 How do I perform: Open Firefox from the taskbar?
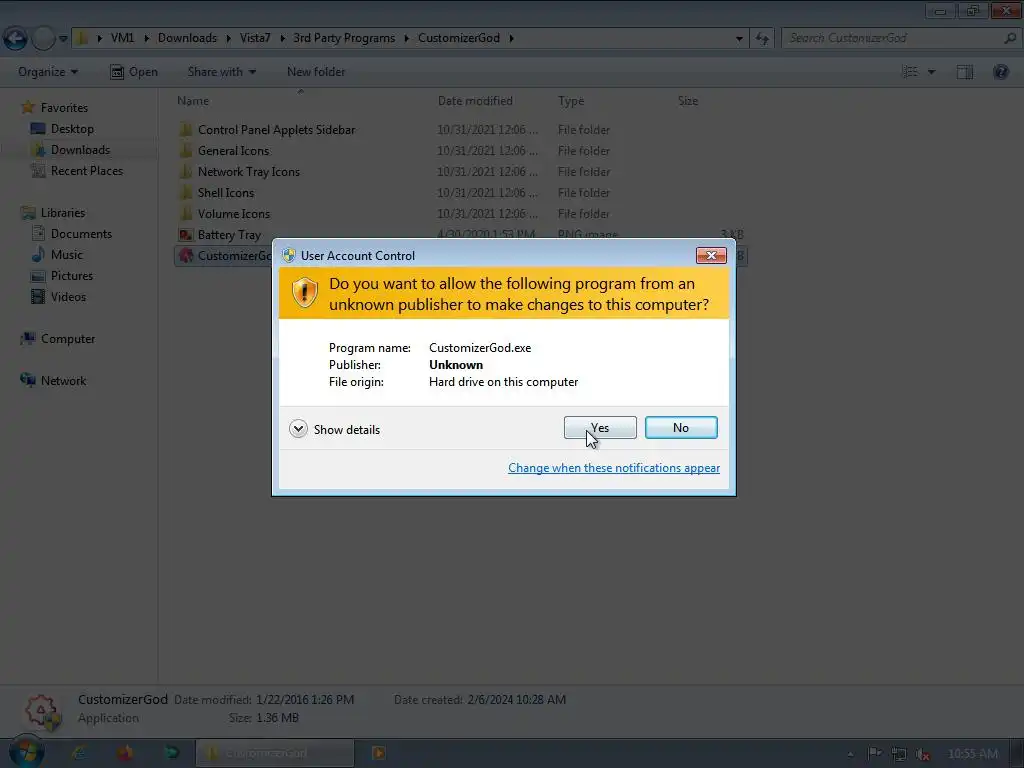click(125, 753)
